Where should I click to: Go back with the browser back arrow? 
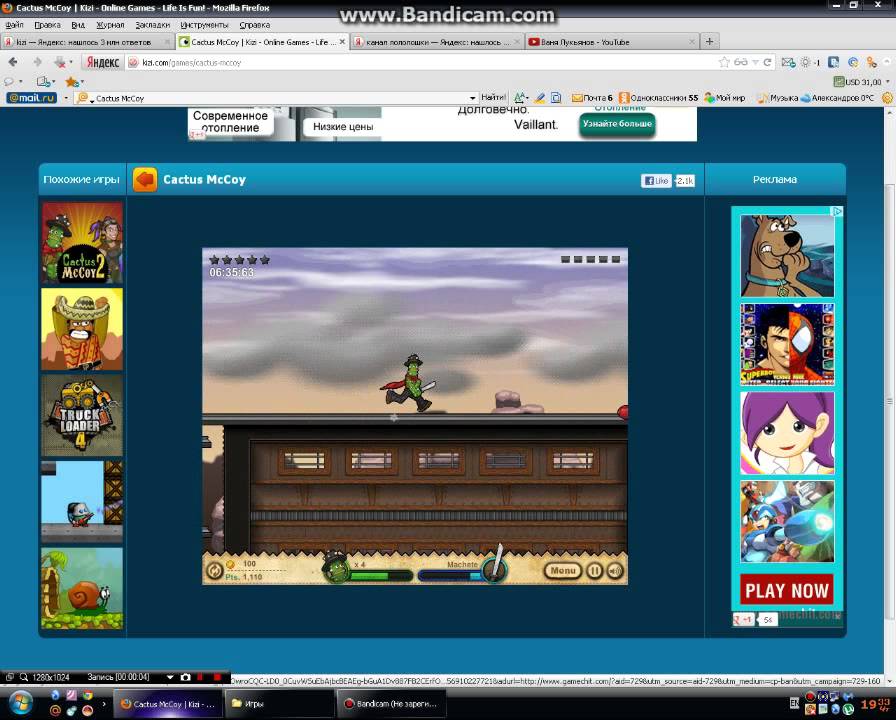(13, 62)
